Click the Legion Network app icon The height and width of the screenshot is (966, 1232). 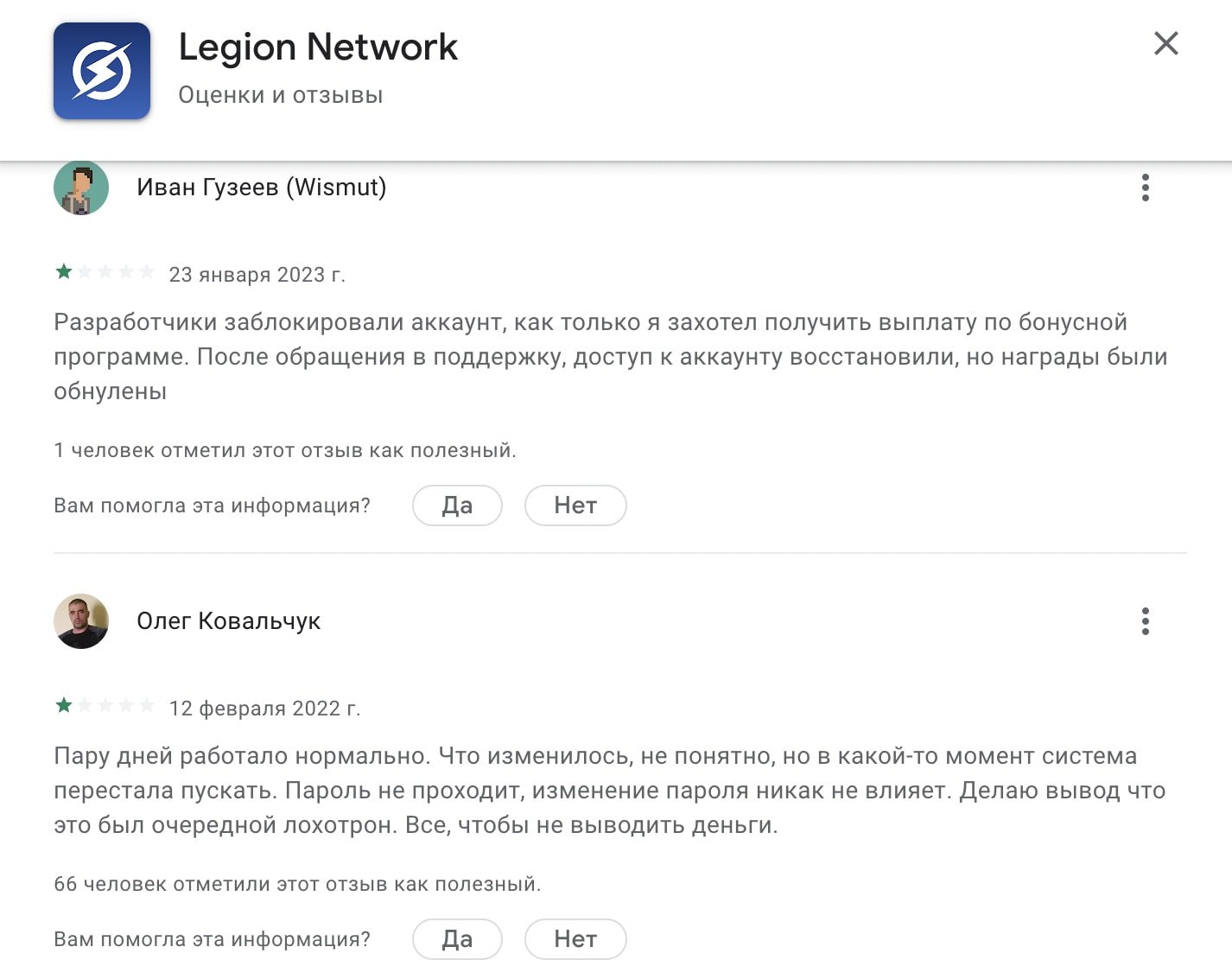click(102, 71)
